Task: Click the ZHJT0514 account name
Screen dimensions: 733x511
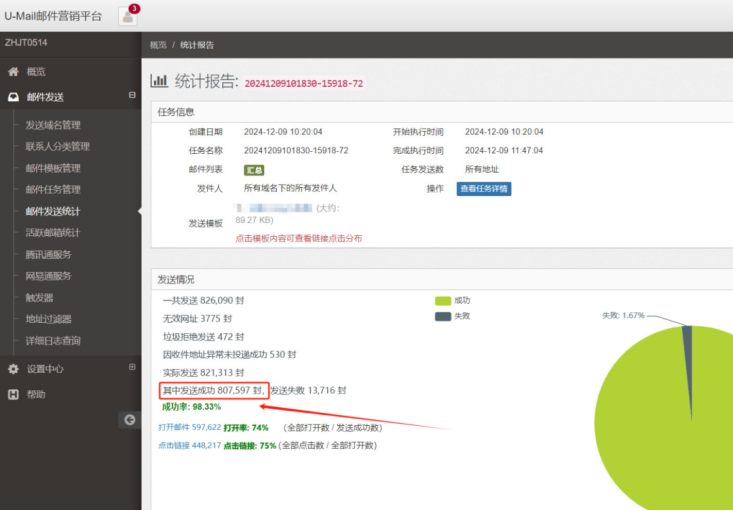Action: click(x=26, y=43)
